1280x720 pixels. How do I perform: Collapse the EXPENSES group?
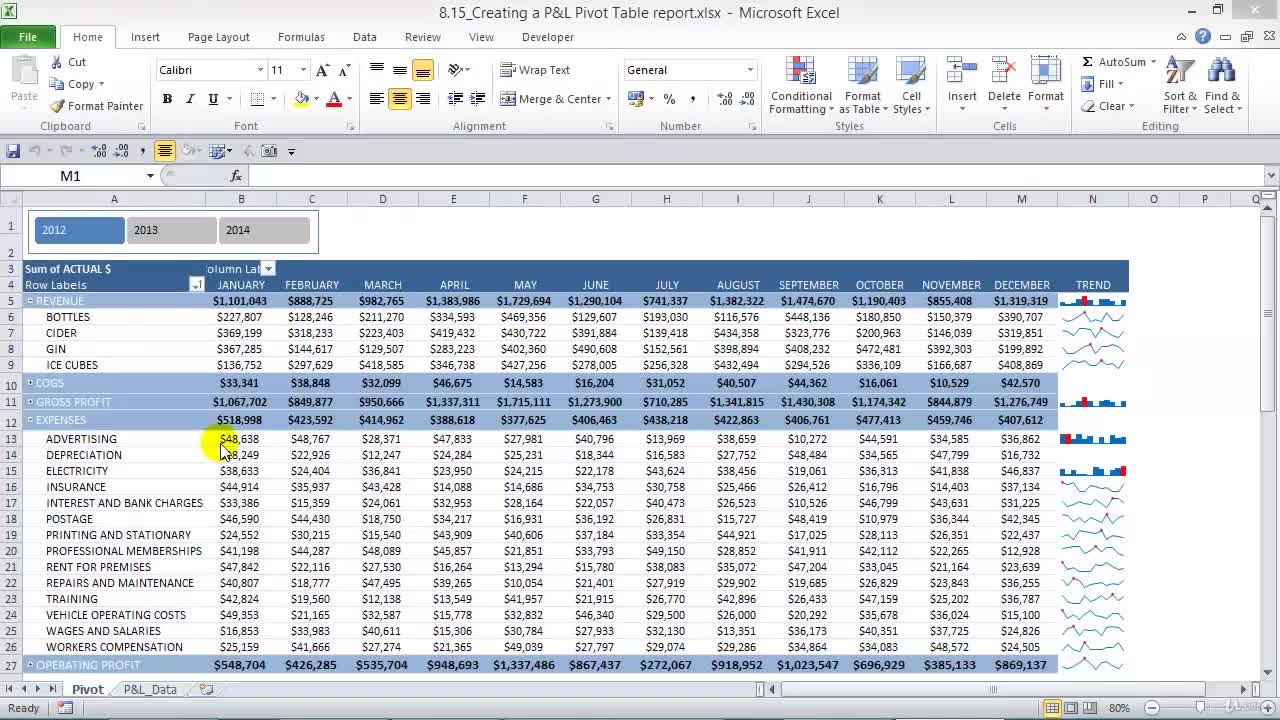coord(30,420)
